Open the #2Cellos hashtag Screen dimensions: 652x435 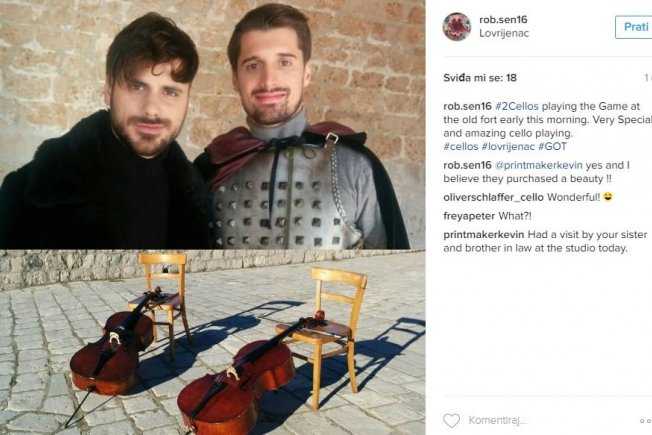pyautogui.click(x=517, y=106)
